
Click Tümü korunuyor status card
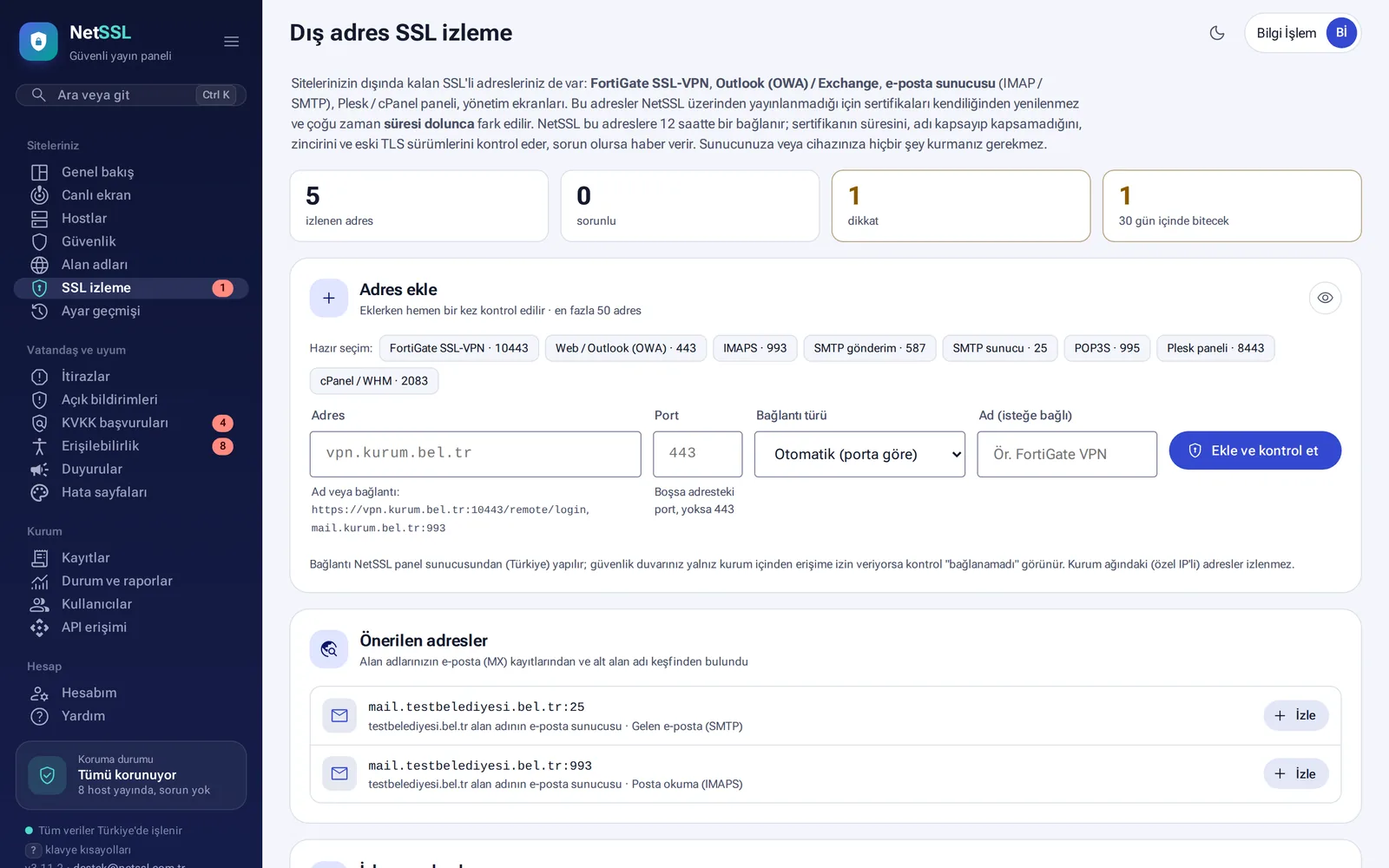point(131,775)
